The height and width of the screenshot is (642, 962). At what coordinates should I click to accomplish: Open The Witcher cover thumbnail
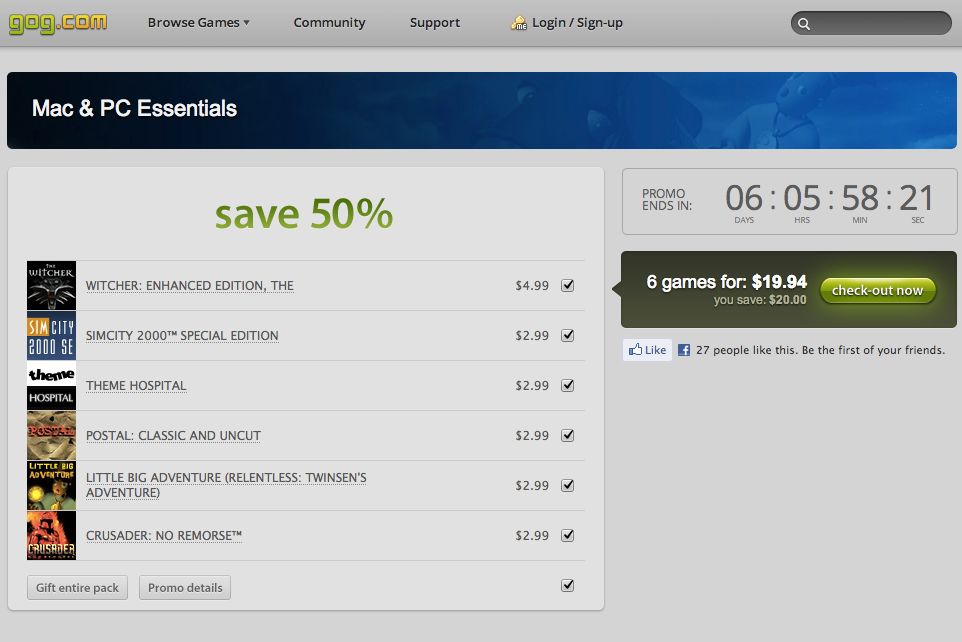[x=52, y=285]
